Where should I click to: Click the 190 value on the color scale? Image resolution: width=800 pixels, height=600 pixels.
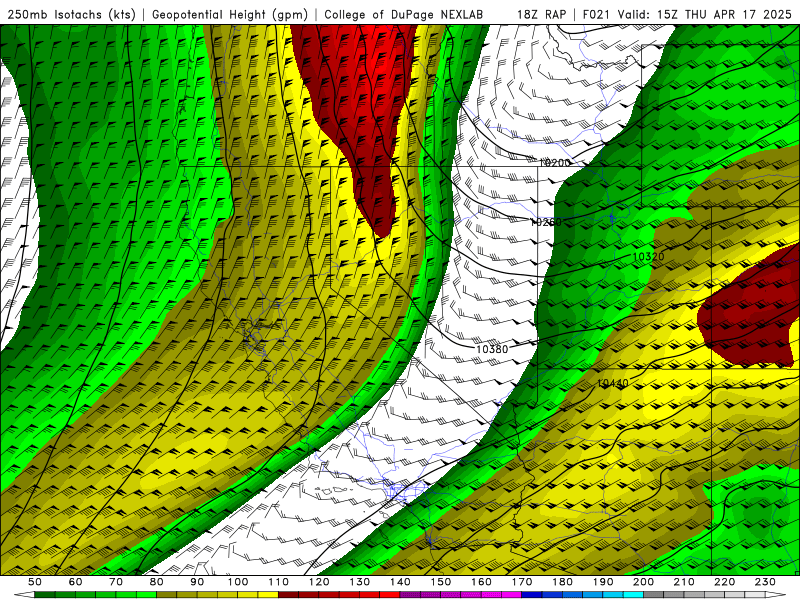pyautogui.click(x=604, y=582)
